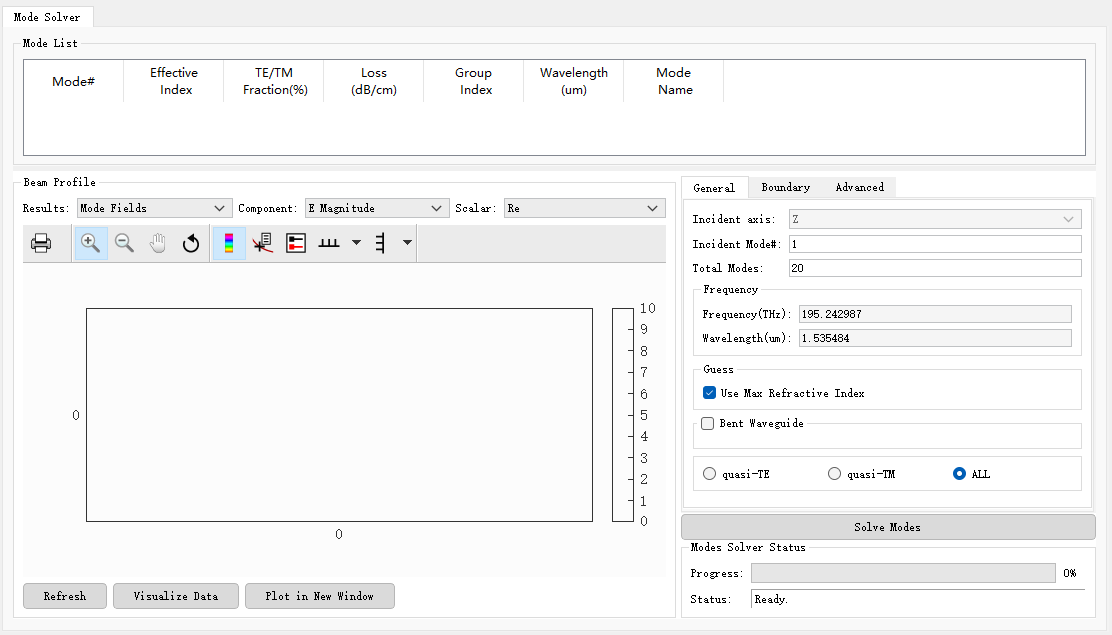Click the Plot in New Window button
Image resolution: width=1112 pixels, height=635 pixels.
coord(320,596)
